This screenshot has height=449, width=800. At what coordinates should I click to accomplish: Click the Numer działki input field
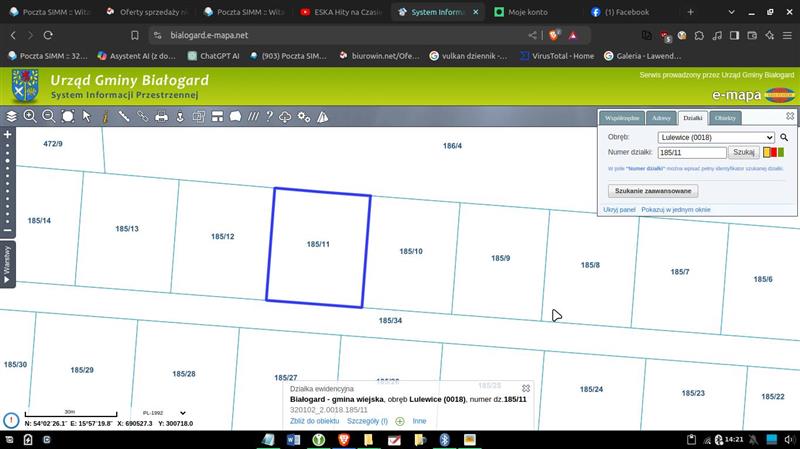tap(691, 153)
